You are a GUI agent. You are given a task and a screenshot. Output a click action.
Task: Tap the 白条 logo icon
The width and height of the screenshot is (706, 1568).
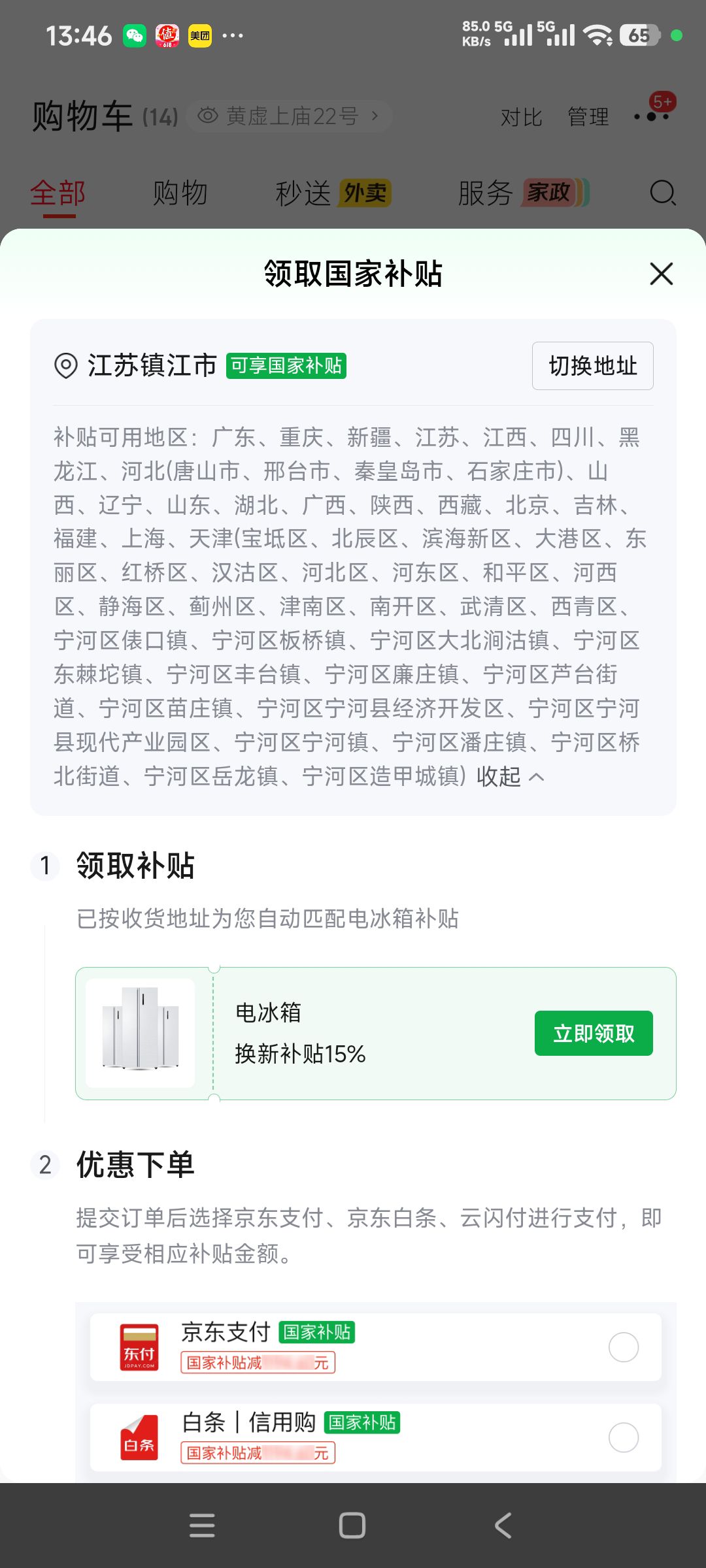(x=139, y=1437)
